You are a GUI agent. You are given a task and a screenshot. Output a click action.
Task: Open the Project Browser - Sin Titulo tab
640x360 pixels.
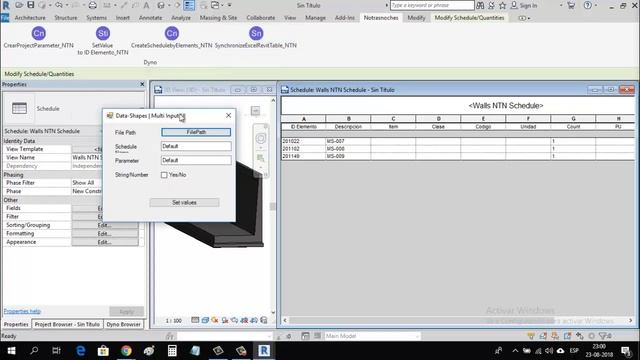(x=67, y=324)
